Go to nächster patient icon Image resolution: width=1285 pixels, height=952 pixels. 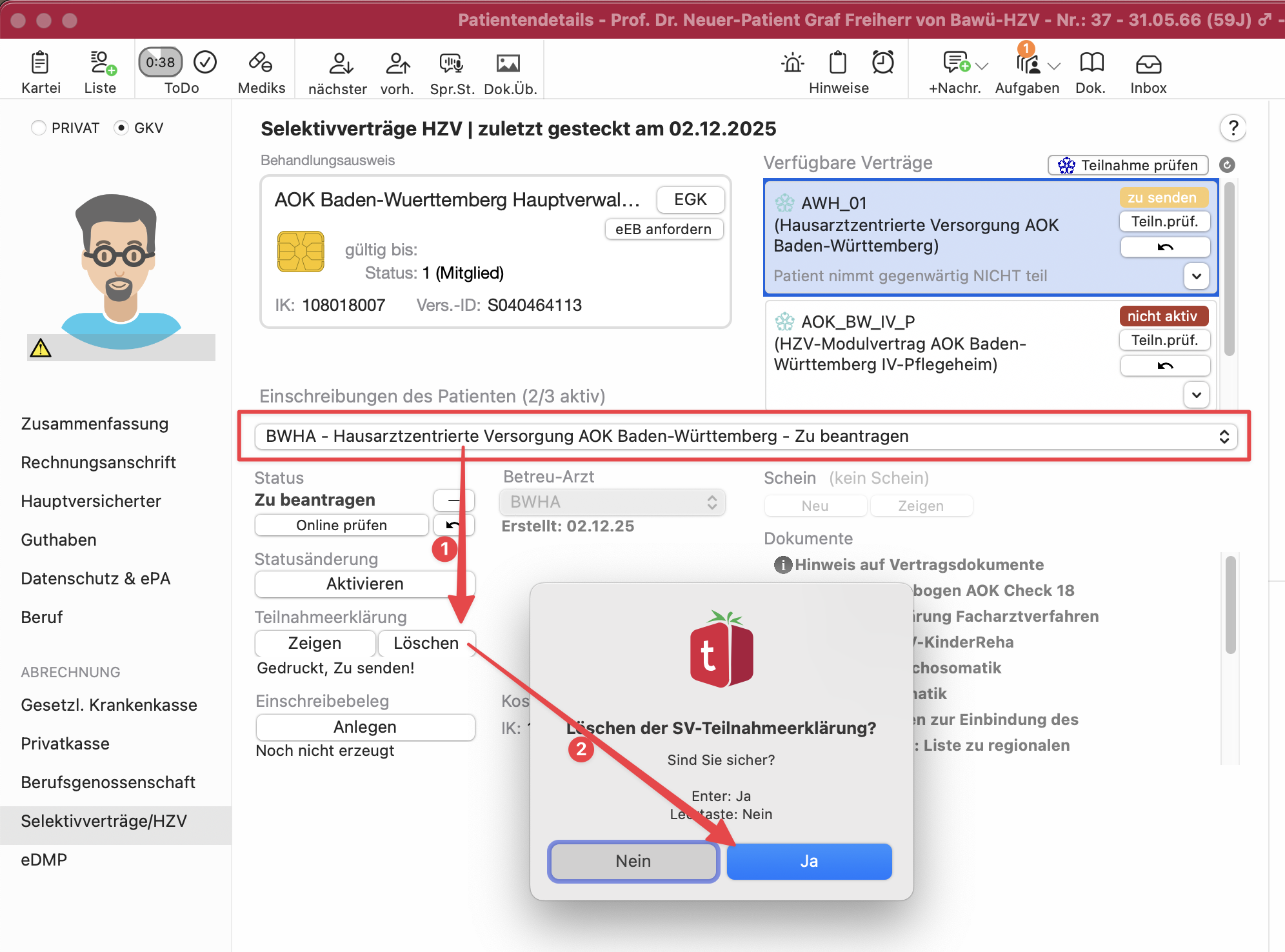[x=340, y=63]
